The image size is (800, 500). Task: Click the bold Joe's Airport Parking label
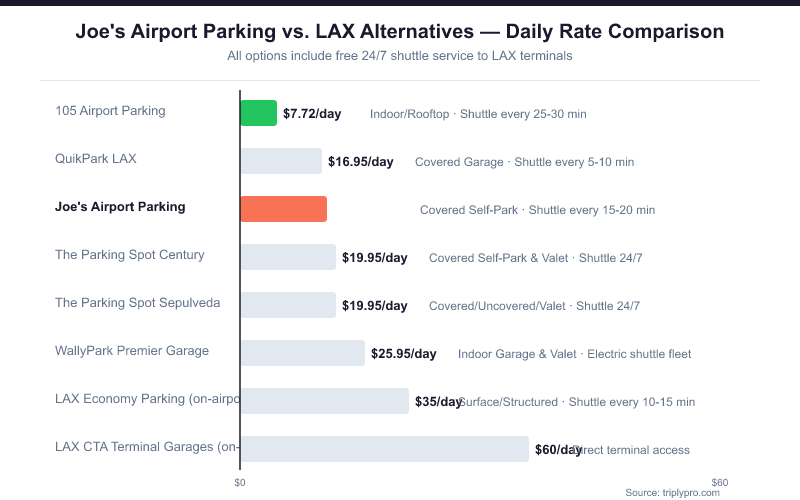tap(120, 207)
